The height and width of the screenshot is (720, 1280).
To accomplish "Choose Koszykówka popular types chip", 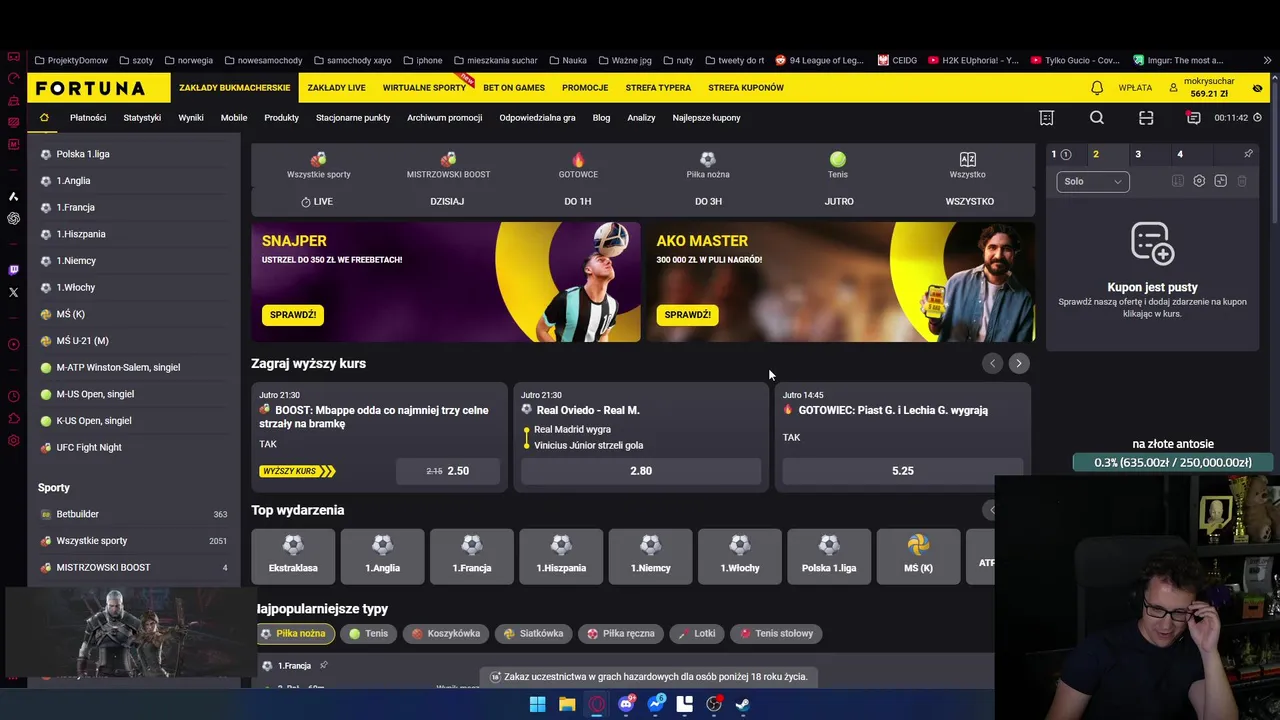I will tap(446, 633).
